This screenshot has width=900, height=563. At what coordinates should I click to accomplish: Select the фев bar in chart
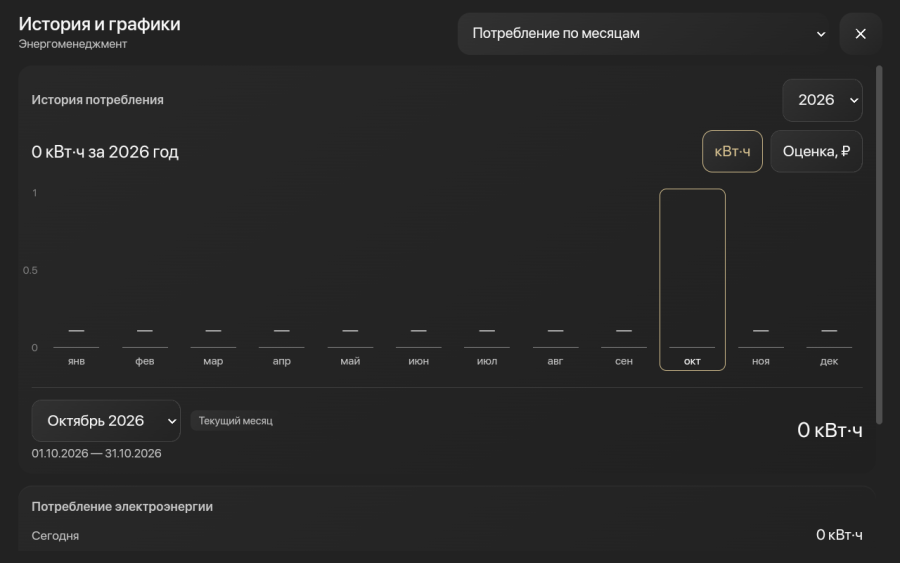tap(145, 279)
